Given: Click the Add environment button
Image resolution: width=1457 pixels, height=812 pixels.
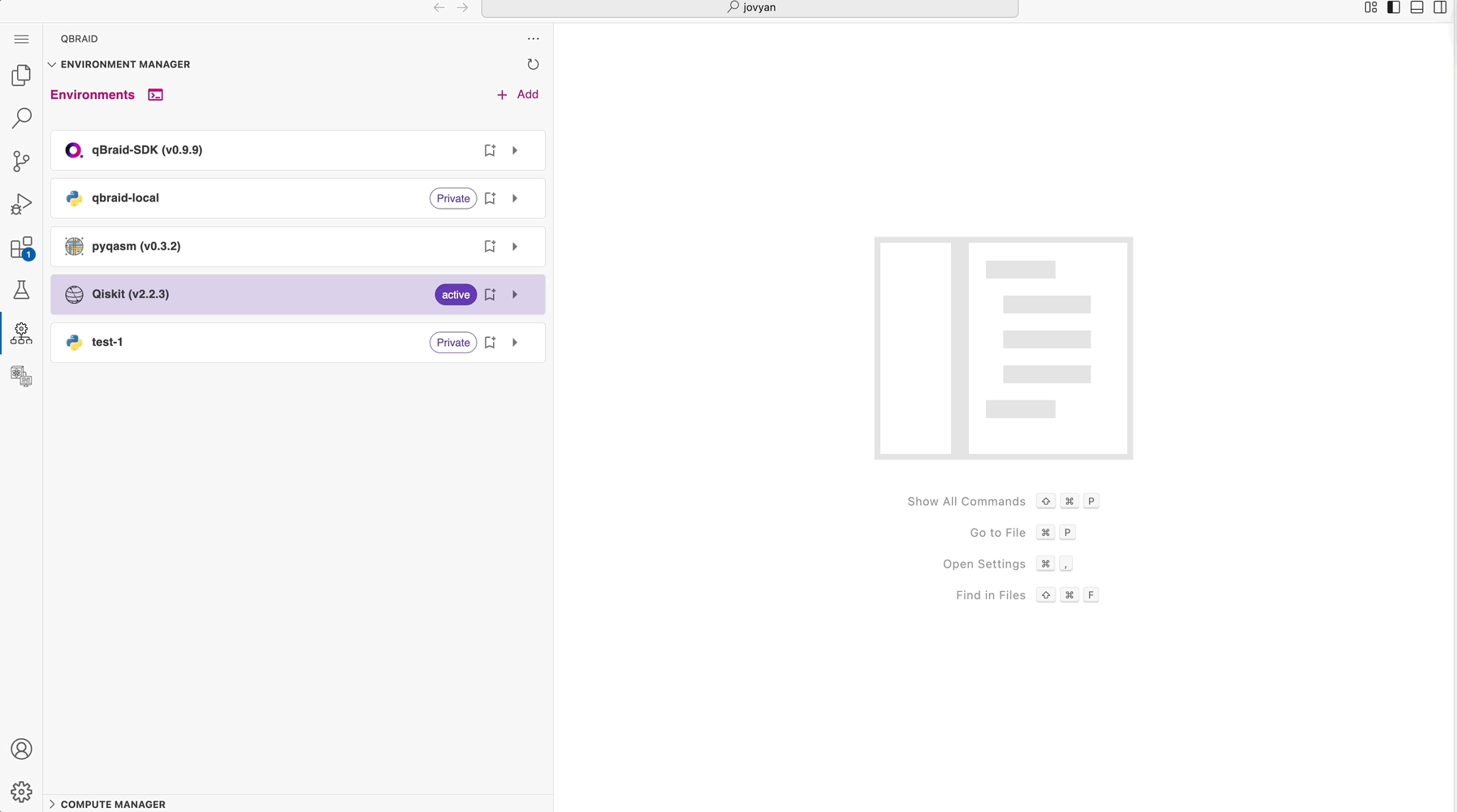Looking at the screenshot, I should tap(517, 95).
